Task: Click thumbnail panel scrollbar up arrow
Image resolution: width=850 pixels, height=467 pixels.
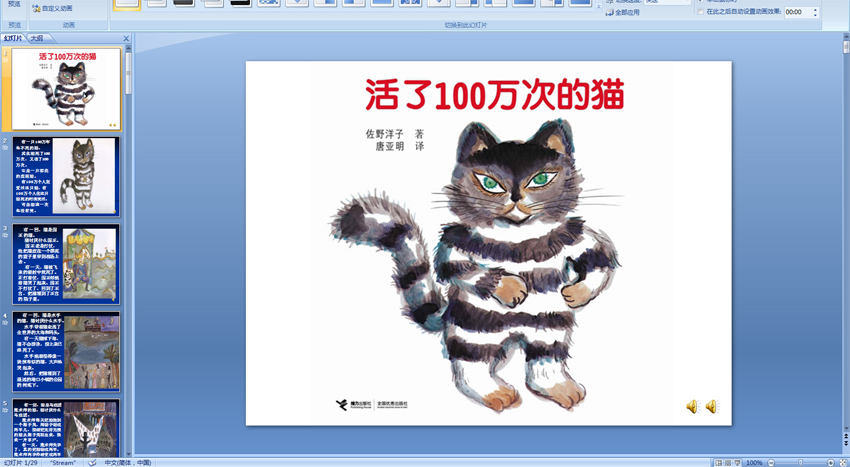Action: click(128, 48)
